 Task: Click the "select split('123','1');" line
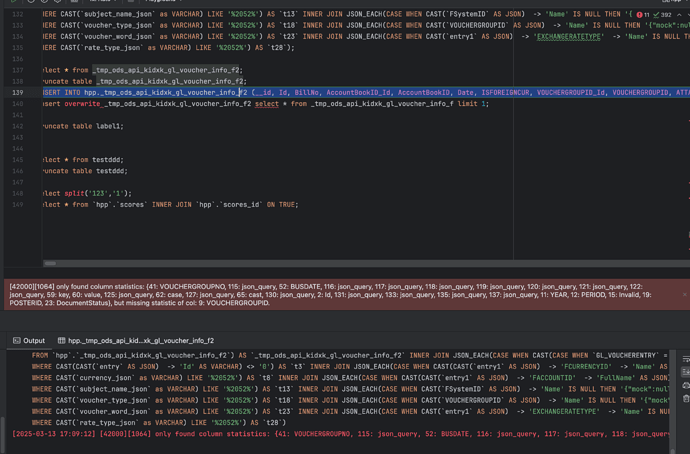(x=87, y=193)
